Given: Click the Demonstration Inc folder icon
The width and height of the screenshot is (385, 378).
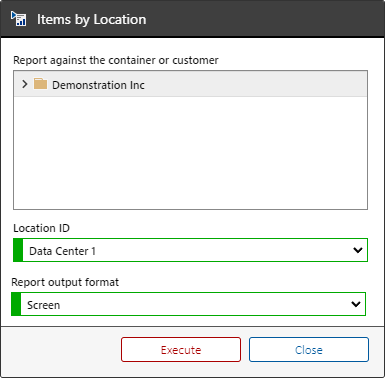Looking at the screenshot, I should click(40, 84).
